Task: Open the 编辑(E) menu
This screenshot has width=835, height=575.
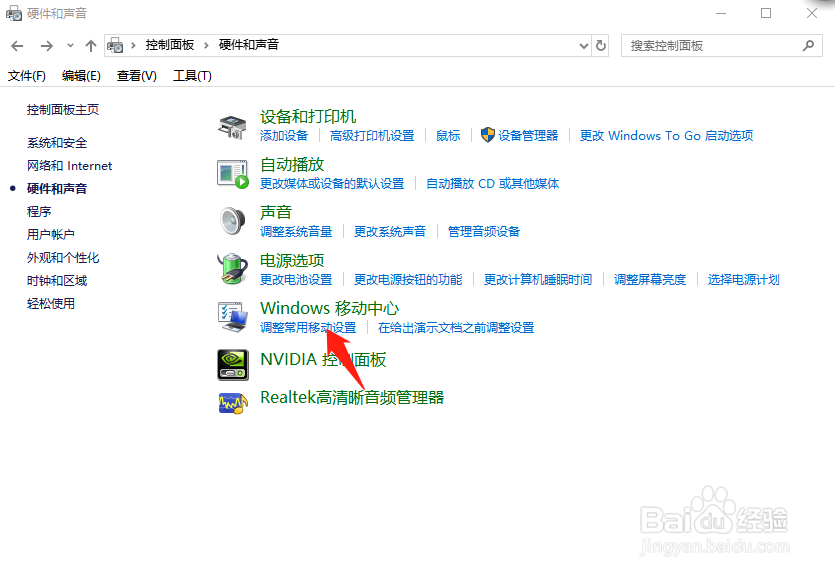Action: coord(81,76)
